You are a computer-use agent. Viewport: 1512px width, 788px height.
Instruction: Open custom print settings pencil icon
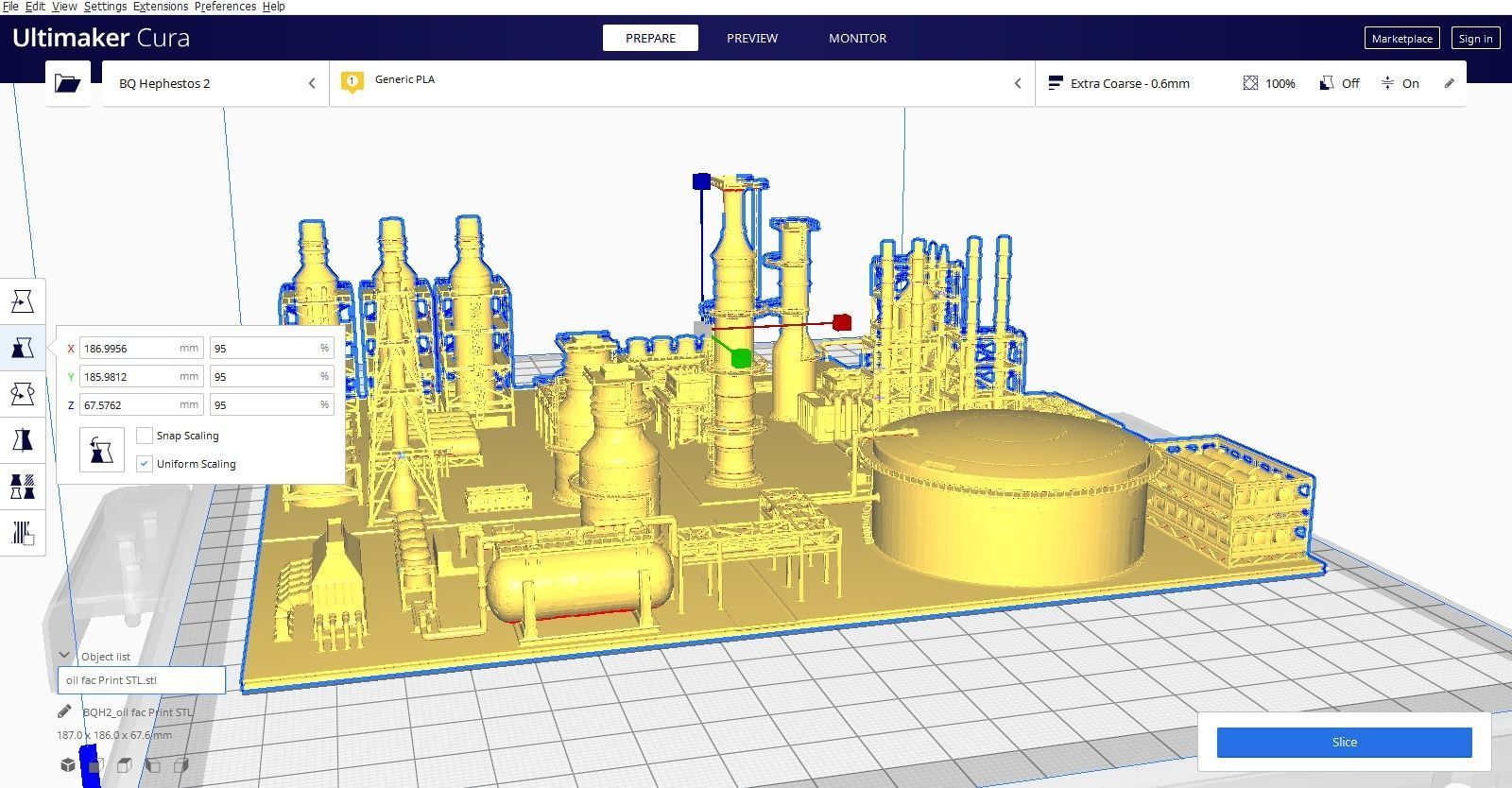tap(1450, 83)
